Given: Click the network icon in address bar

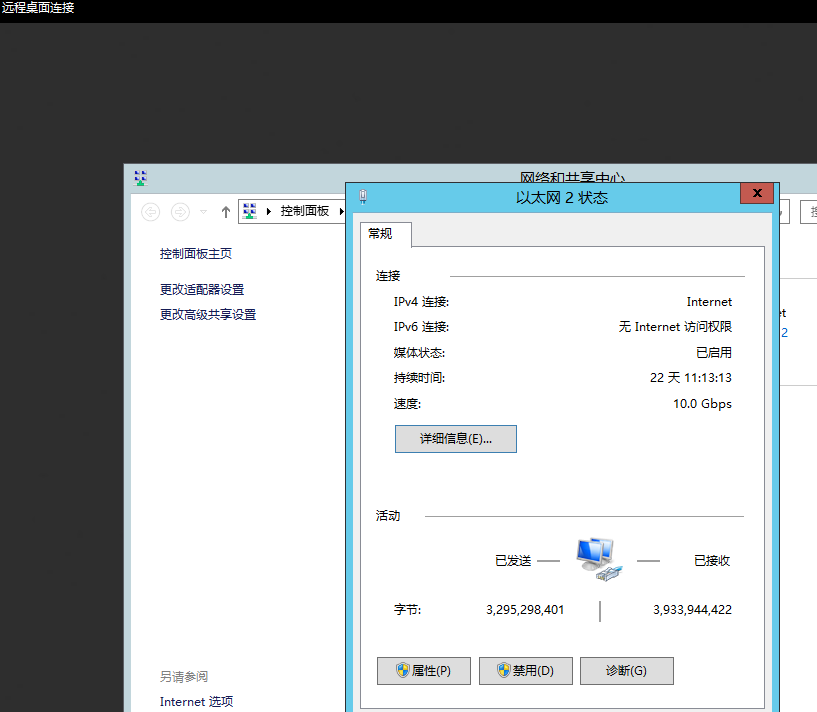Looking at the screenshot, I should (250, 211).
